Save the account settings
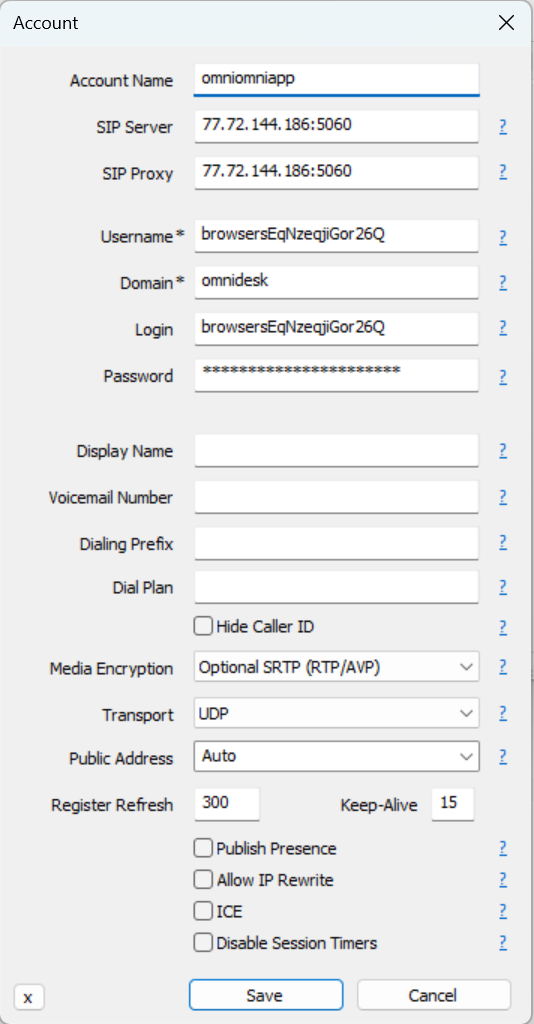 [x=266, y=995]
